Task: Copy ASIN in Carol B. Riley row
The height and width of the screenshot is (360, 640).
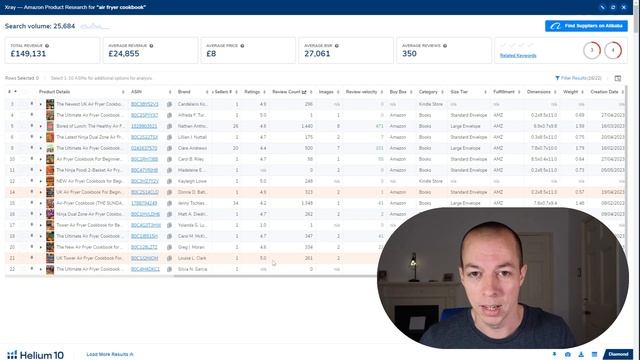Action: tap(169, 160)
